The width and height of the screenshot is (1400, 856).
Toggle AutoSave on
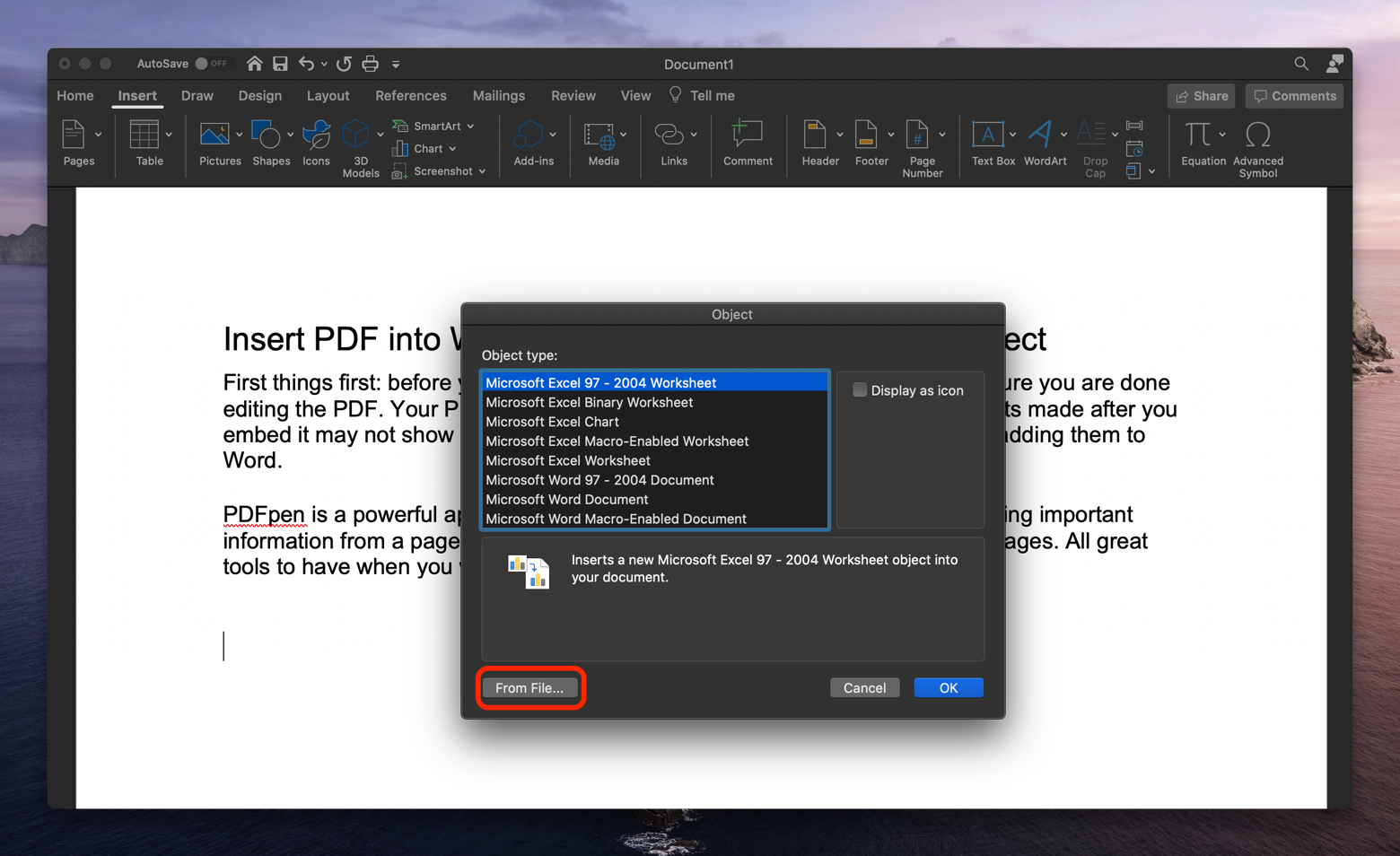click(214, 63)
